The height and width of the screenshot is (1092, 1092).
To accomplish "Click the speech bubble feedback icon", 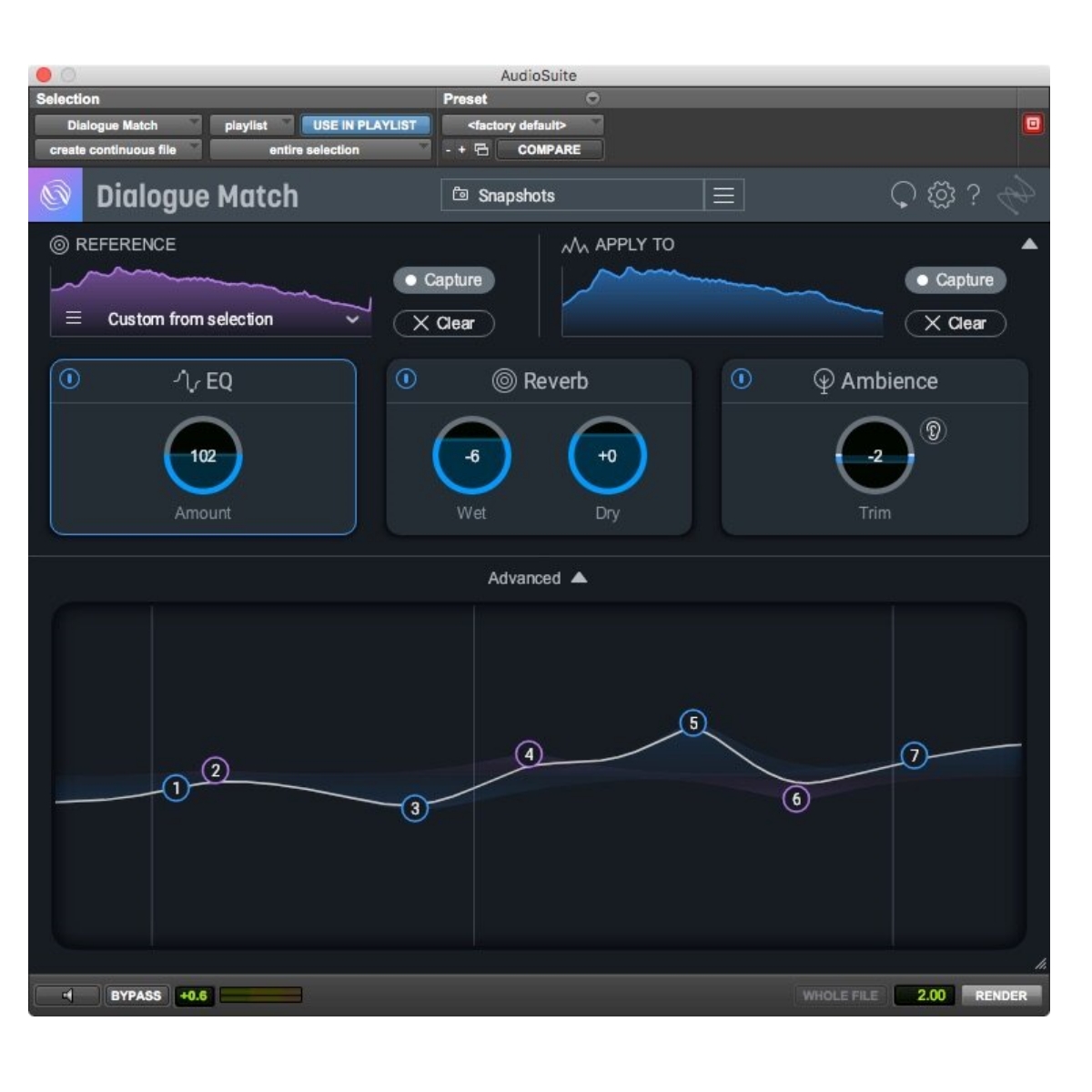I will (x=902, y=195).
